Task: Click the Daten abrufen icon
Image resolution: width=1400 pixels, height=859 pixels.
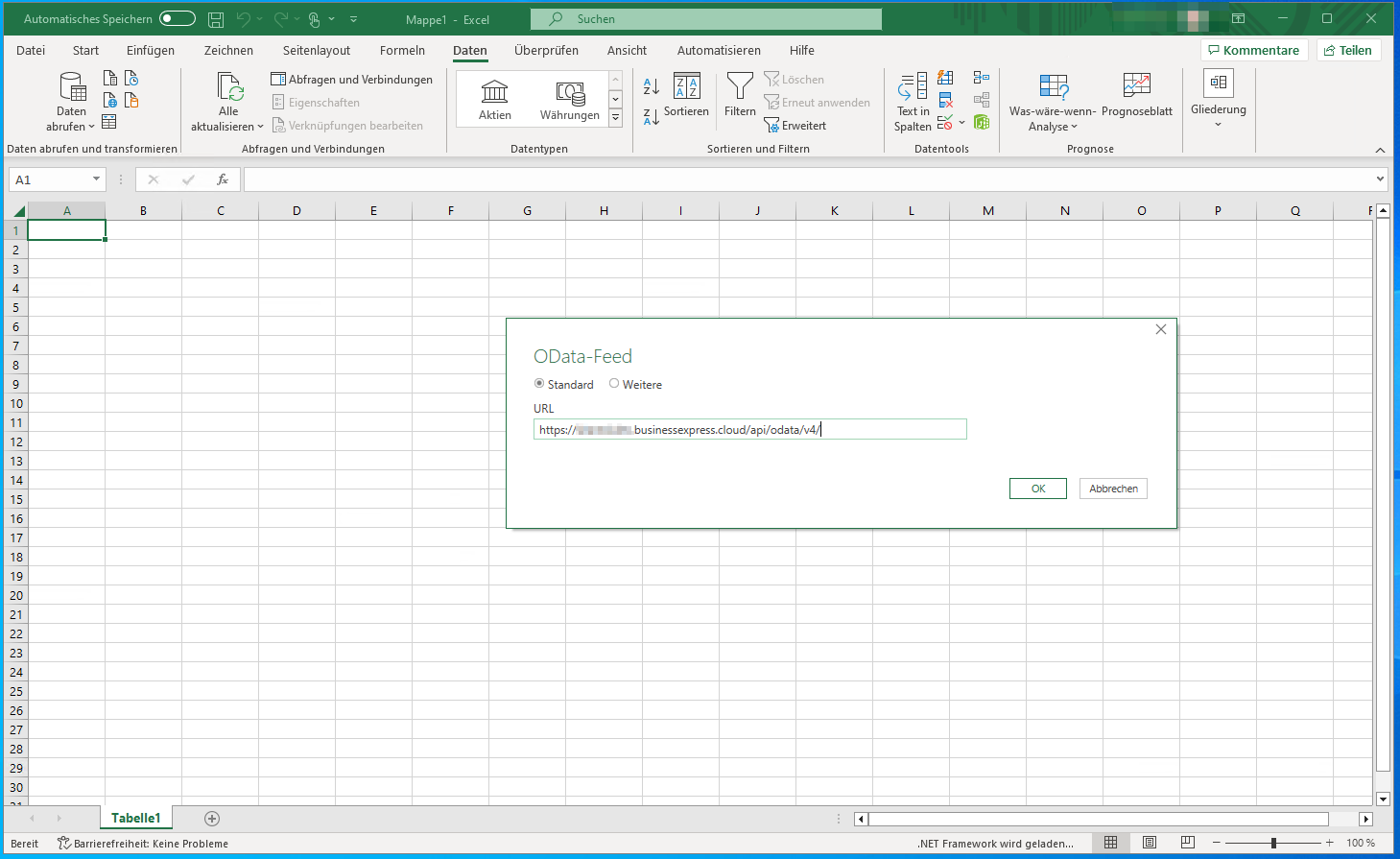Action: [72, 87]
